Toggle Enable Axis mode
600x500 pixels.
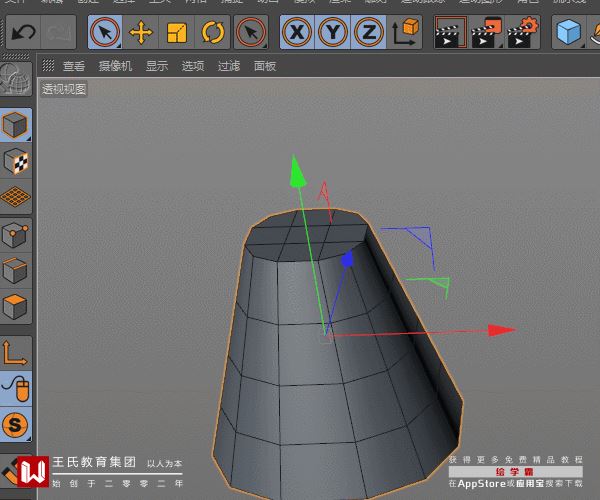tap(16, 353)
